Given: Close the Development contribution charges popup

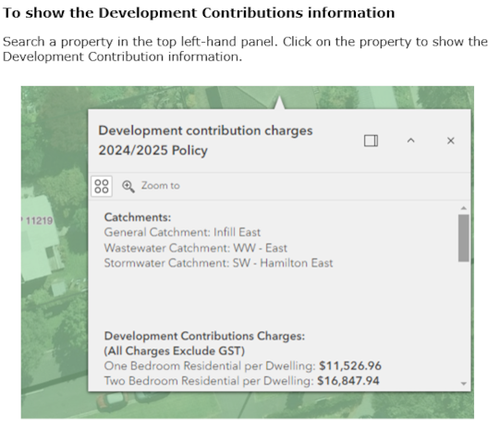Looking at the screenshot, I should [451, 141].
